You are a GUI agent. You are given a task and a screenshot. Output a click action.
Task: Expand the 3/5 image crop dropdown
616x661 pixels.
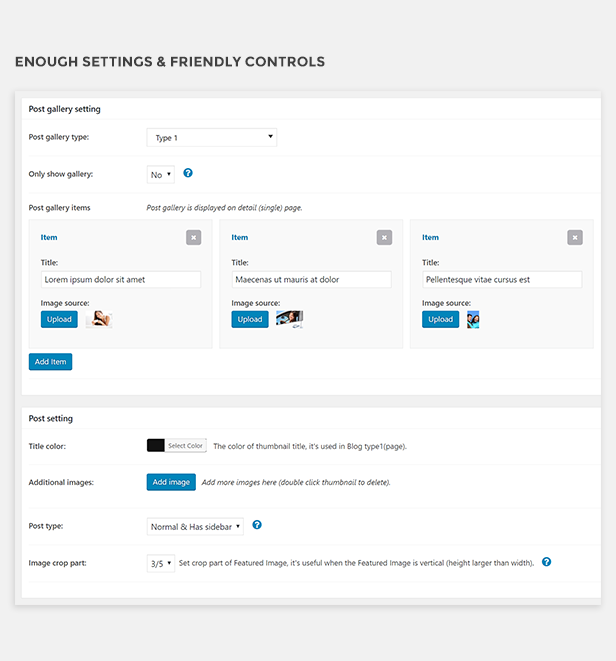[161, 563]
